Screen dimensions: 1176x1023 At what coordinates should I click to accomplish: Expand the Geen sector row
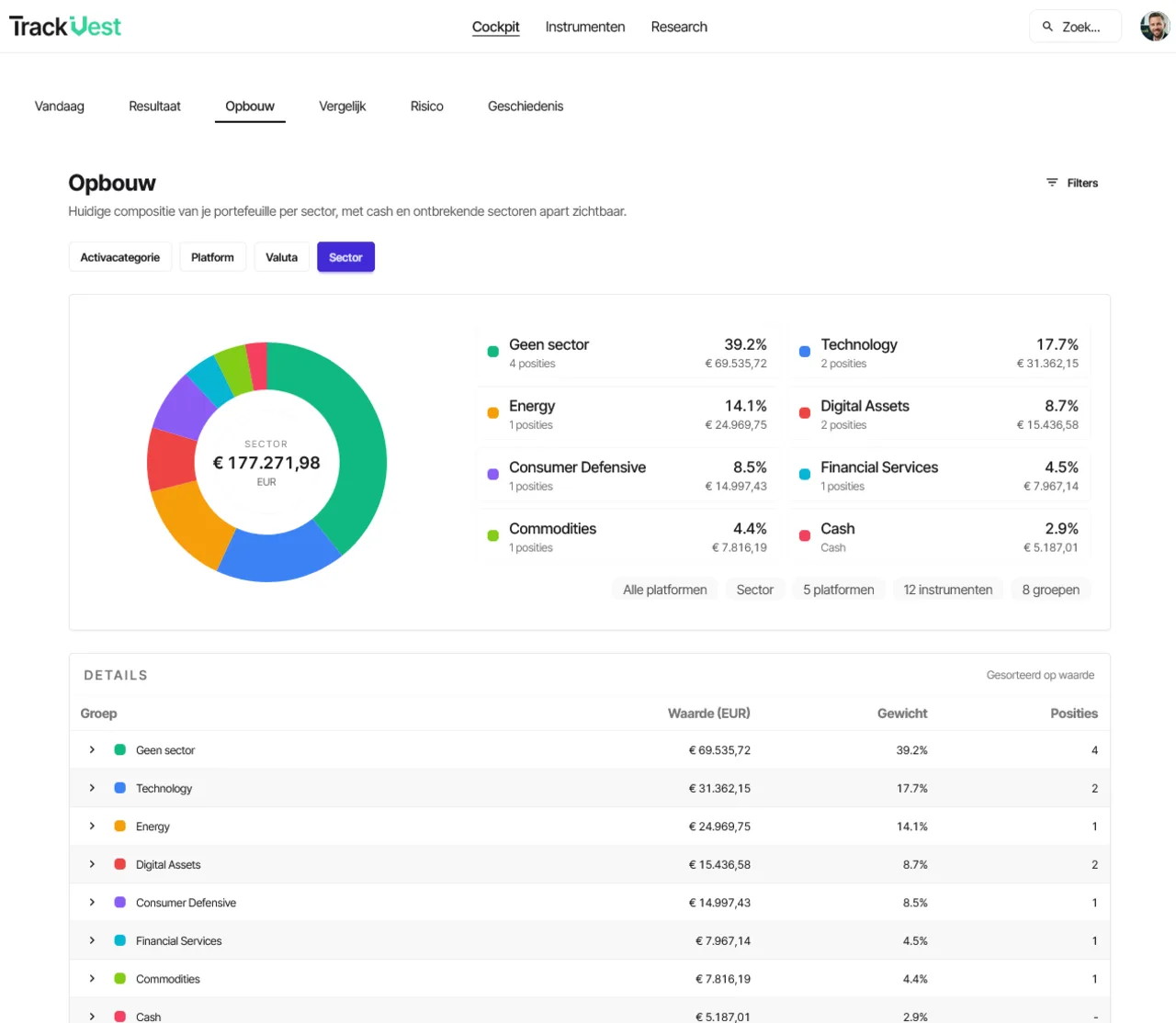tap(92, 749)
